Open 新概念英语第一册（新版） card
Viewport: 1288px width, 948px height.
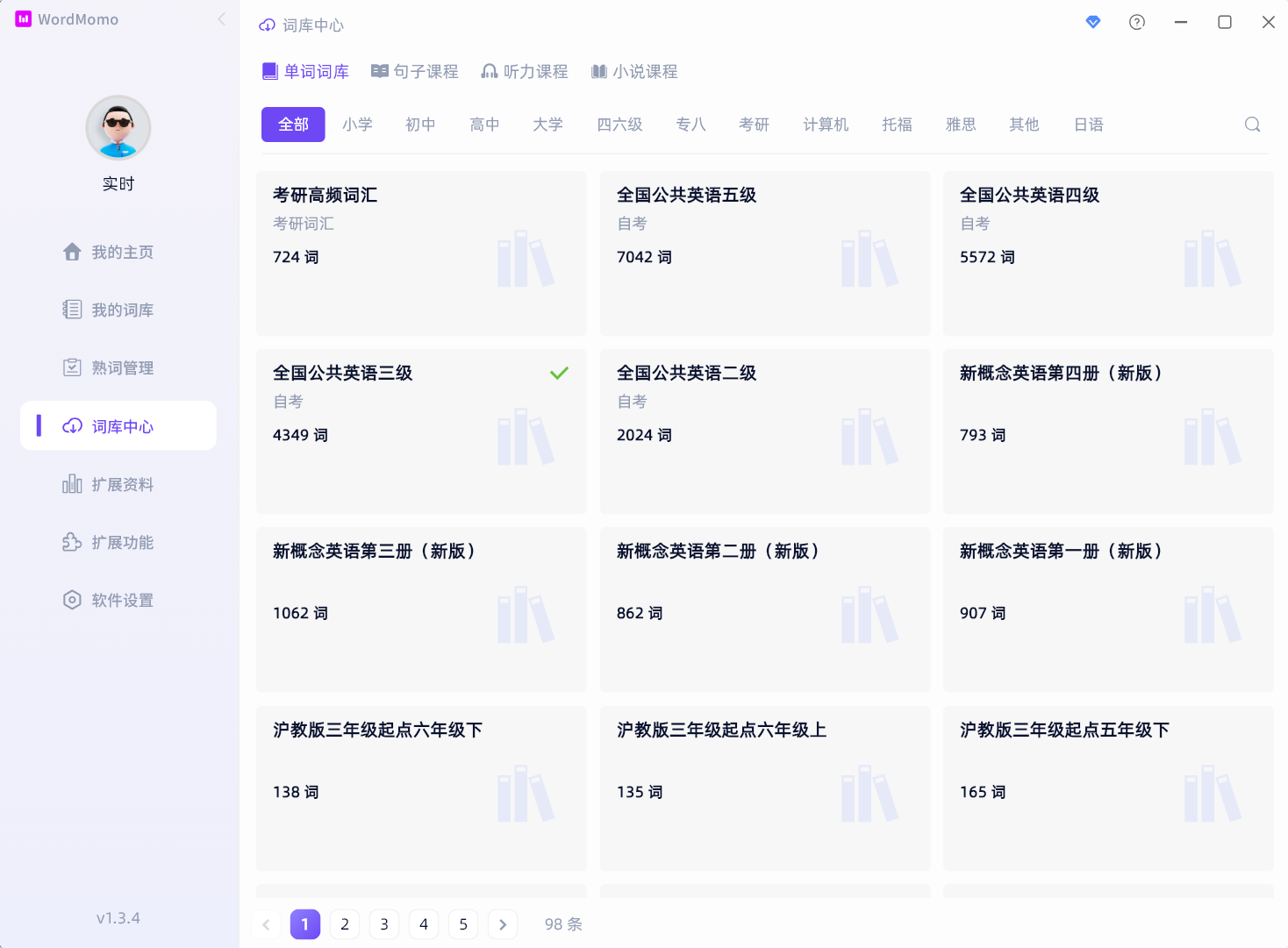pos(1108,609)
